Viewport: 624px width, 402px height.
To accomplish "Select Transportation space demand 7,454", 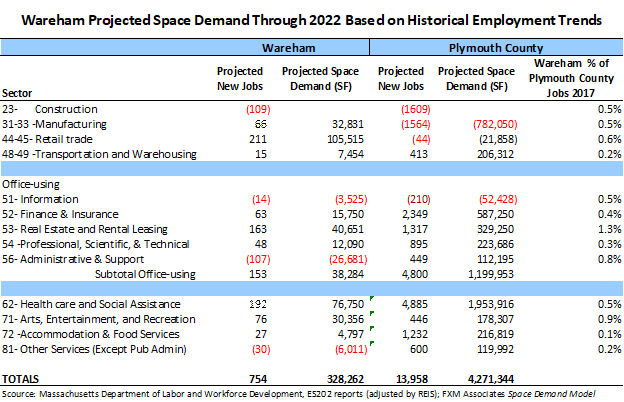I will tap(351, 154).
